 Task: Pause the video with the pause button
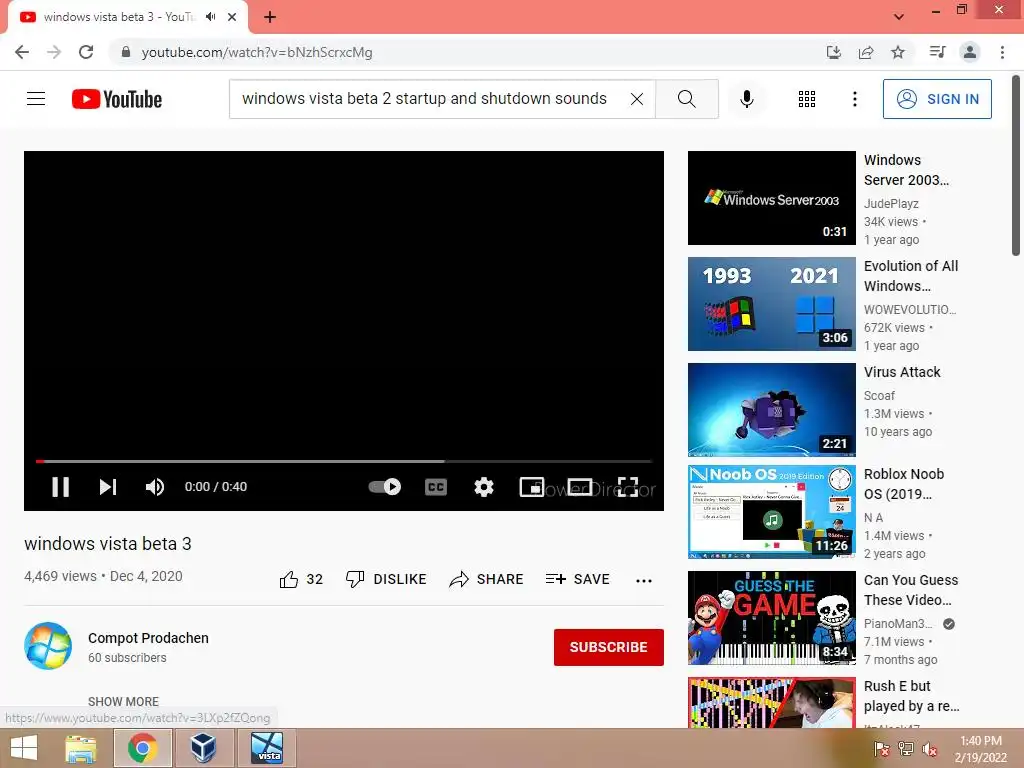click(60, 487)
